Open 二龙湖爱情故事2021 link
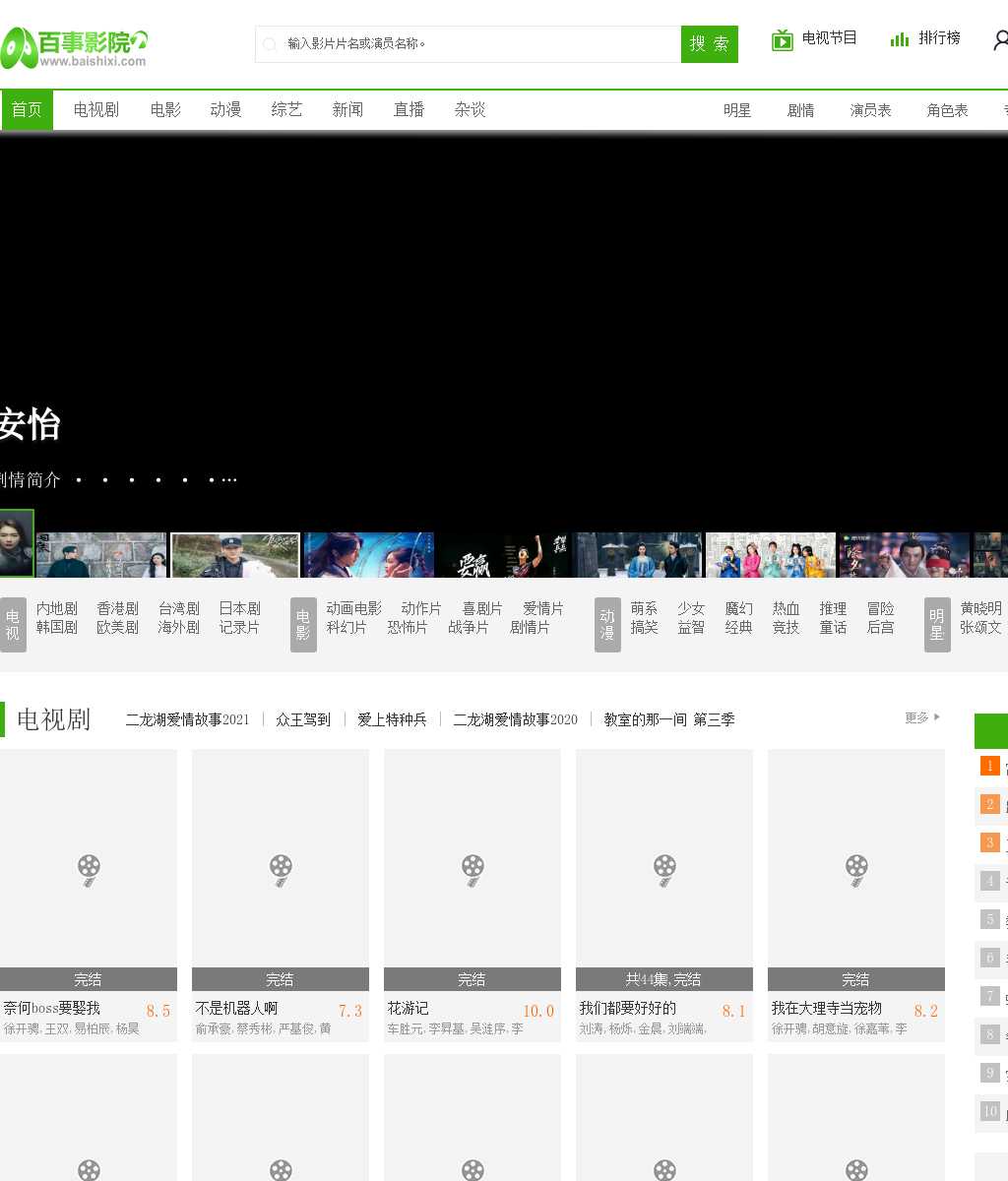The image size is (1008, 1181). (187, 719)
